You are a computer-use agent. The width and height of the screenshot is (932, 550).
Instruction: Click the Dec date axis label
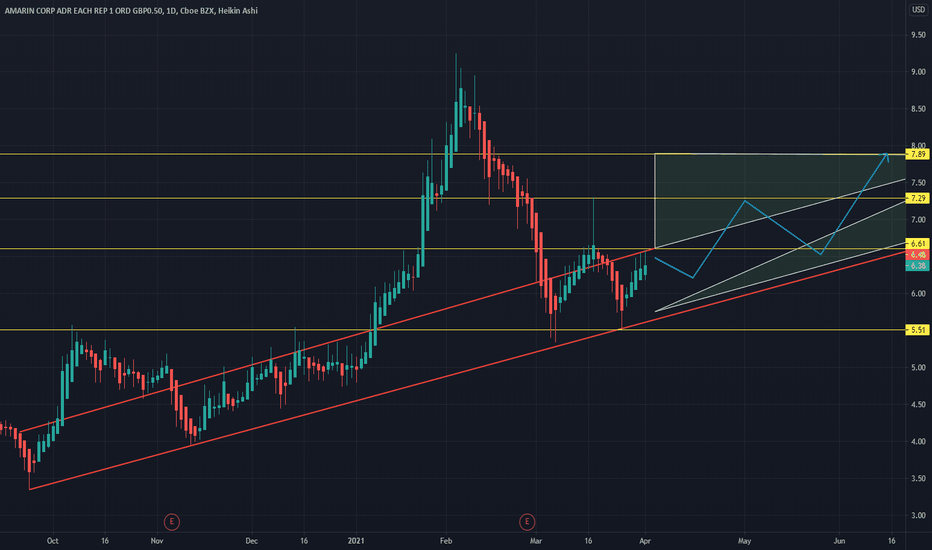pyautogui.click(x=251, y=541)
